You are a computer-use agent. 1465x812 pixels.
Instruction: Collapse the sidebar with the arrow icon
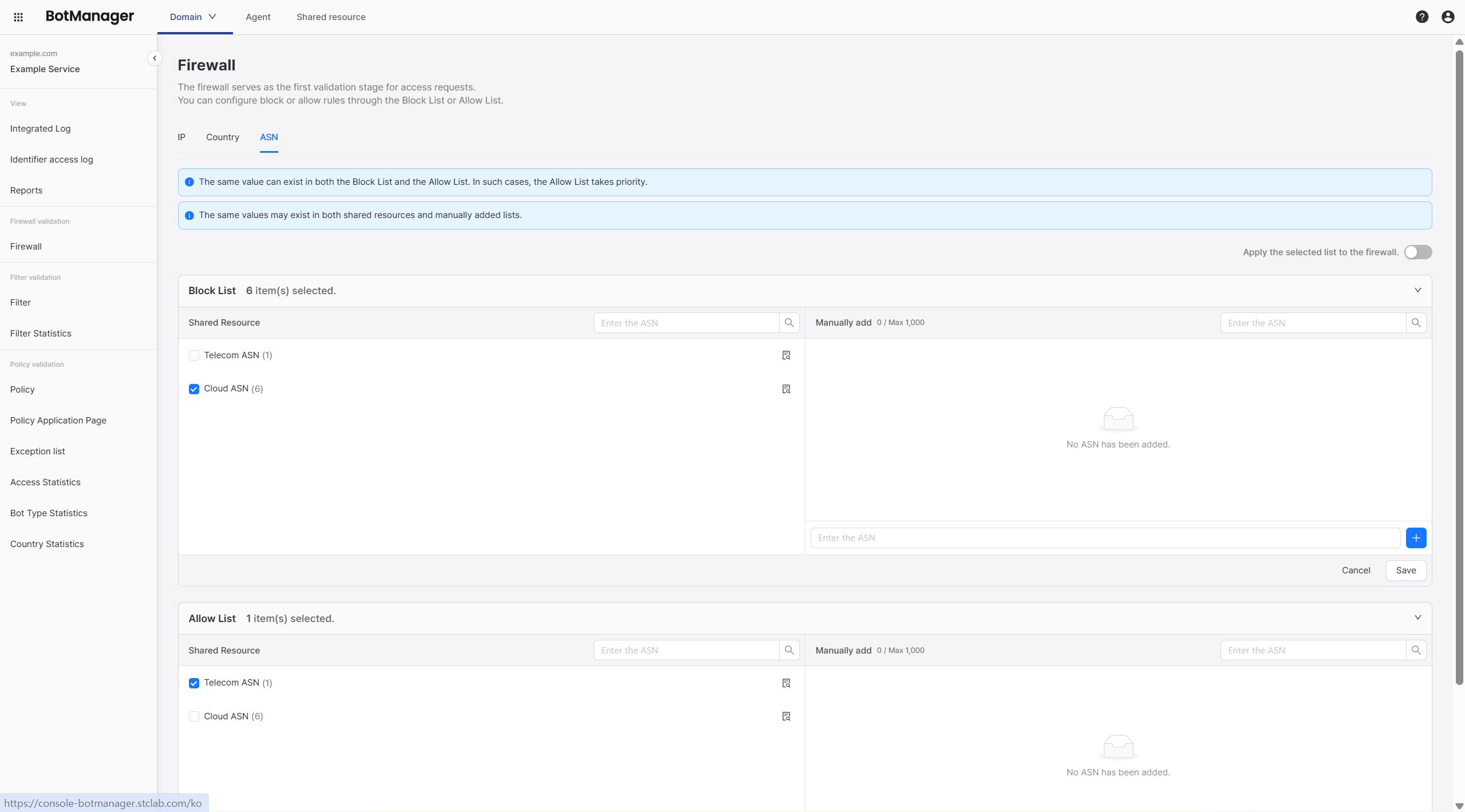click(155, 58)
